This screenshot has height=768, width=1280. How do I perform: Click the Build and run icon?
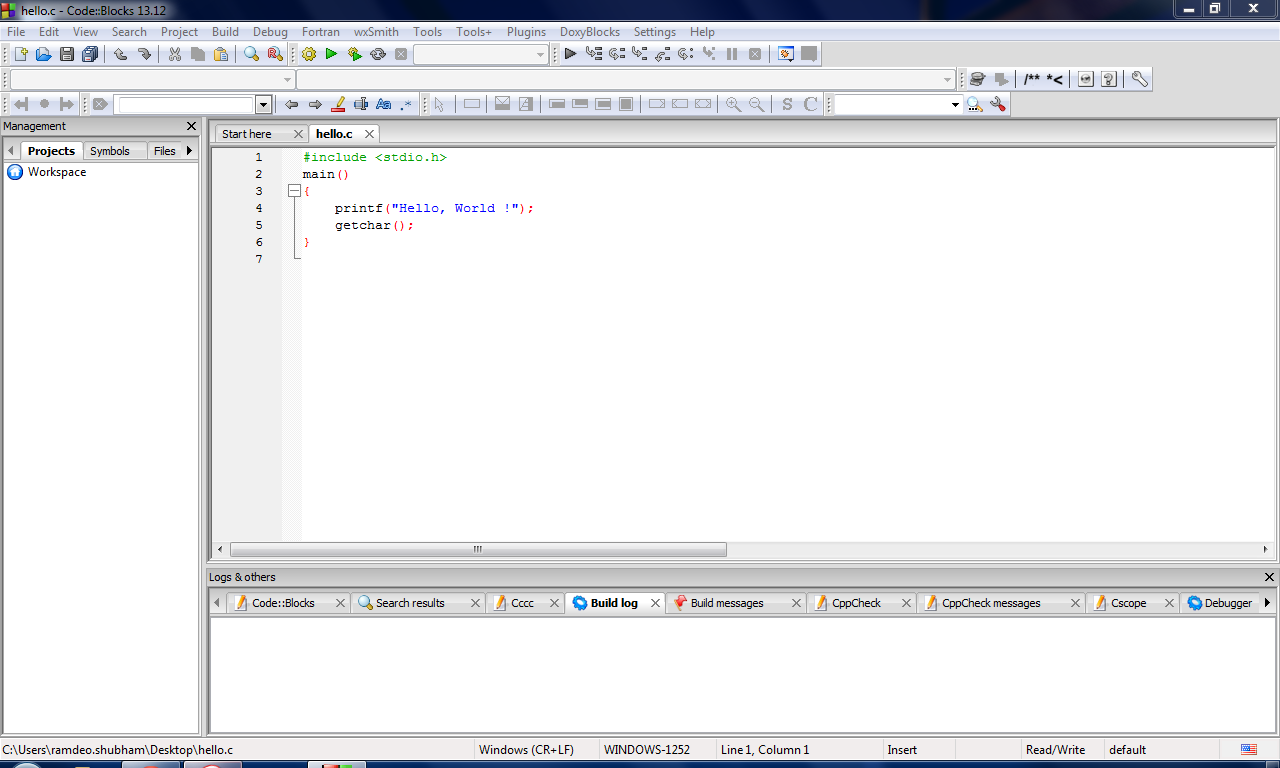point(354,54)
